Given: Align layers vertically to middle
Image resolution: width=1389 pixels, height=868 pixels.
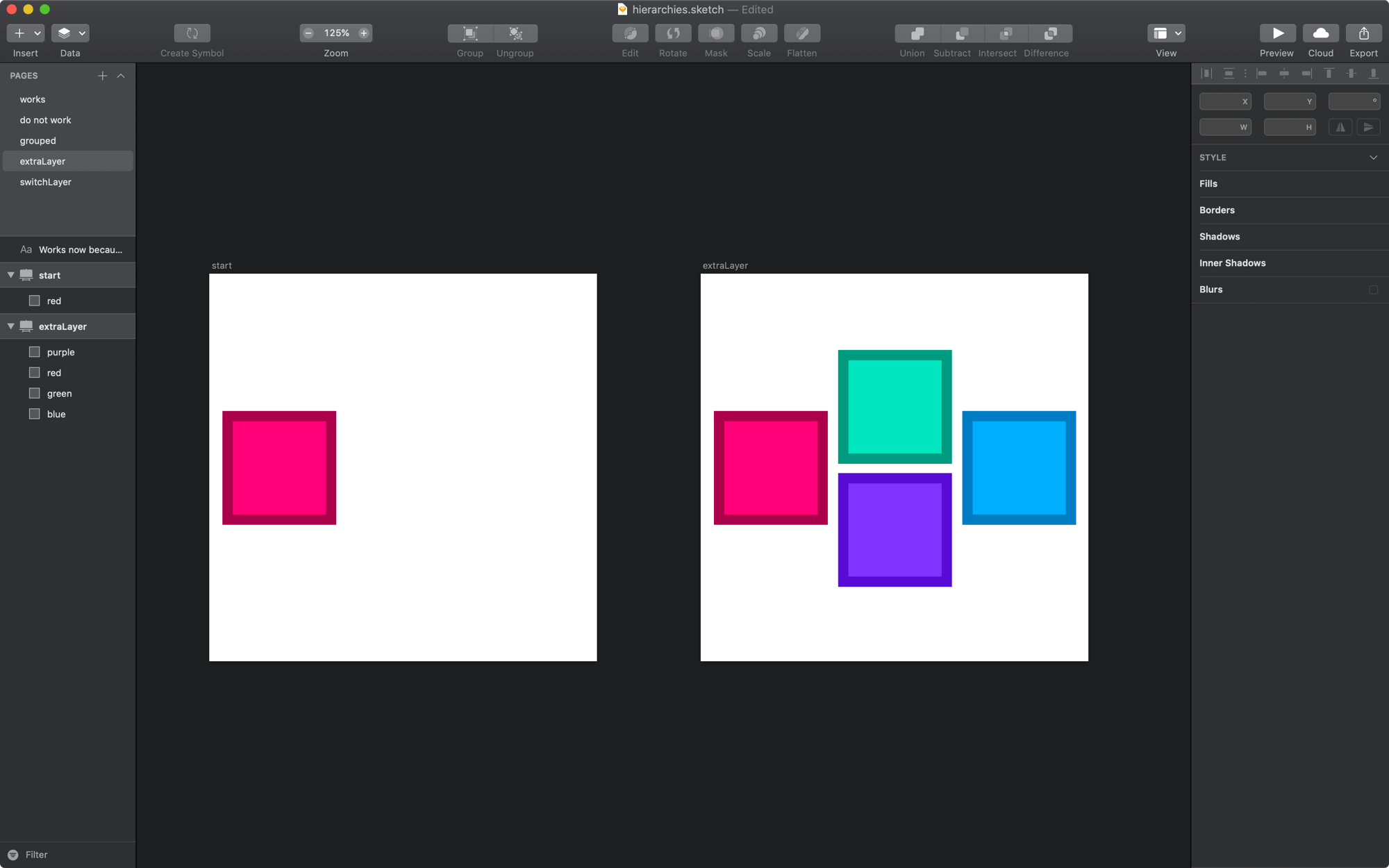Looking at the screenshot, I should pos(1351,74).
